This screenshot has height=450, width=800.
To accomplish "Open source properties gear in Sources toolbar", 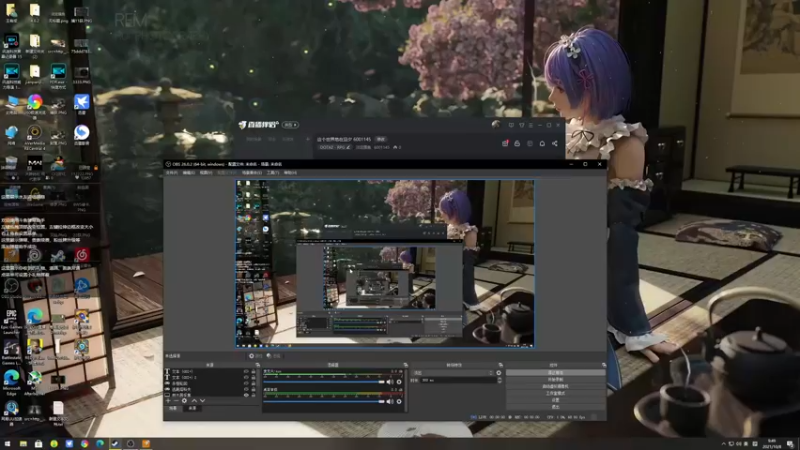I will click(184, 401).
